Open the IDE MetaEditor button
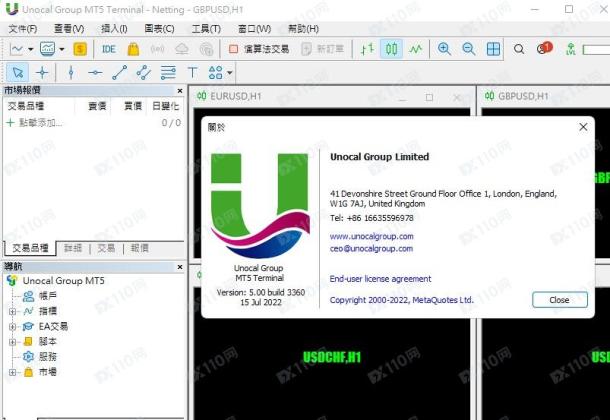The width and height of the screenshot is (610, 420). tap(109, 49)
